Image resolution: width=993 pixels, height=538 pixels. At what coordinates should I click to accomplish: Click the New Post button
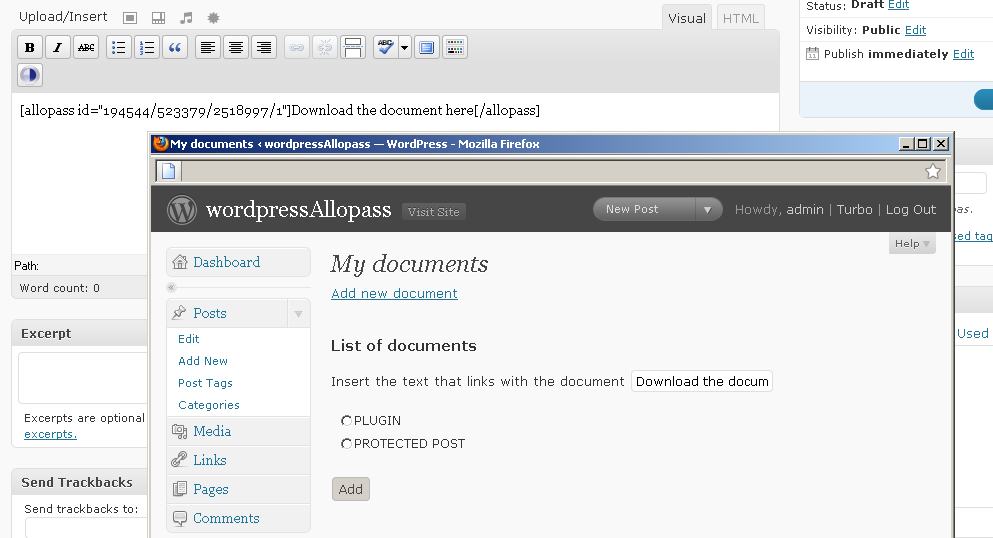coord(644,209)
